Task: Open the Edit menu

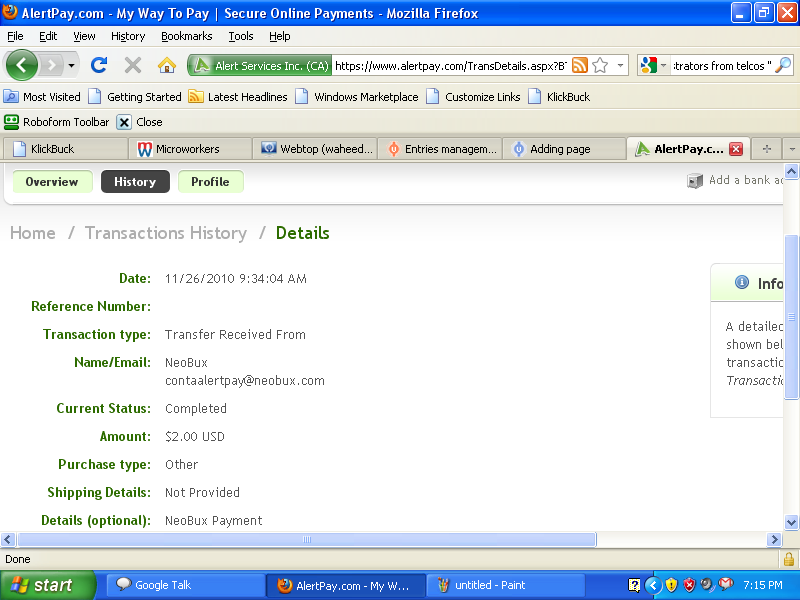Action: coord(48,36)
